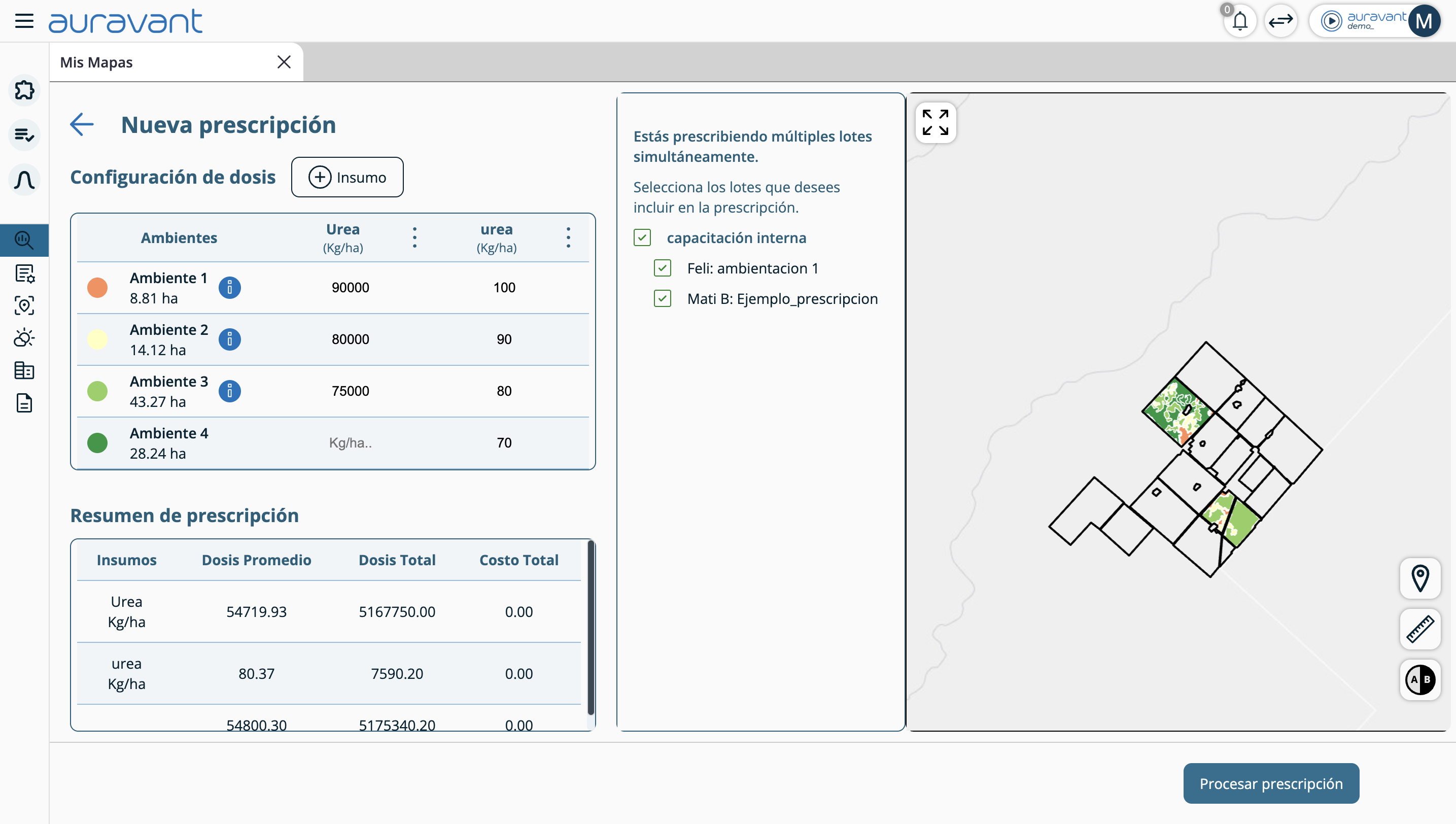Toggle Feli: ambientacion 1 checkbox

click(663, 268)
